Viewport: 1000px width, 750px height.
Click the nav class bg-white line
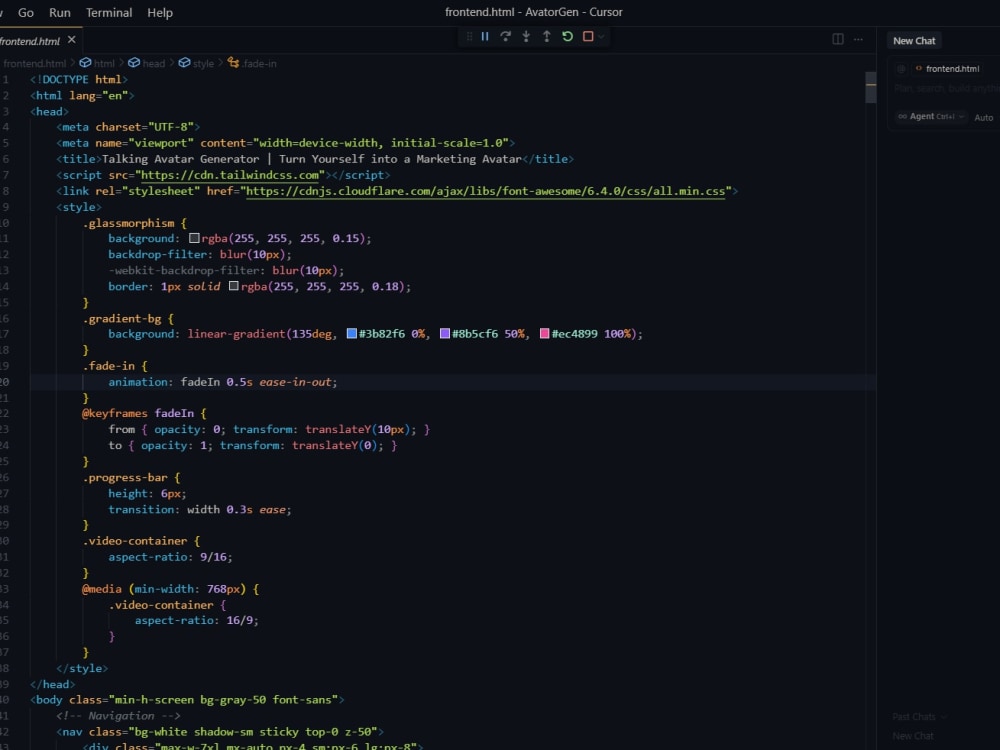(x=220, y=732)
